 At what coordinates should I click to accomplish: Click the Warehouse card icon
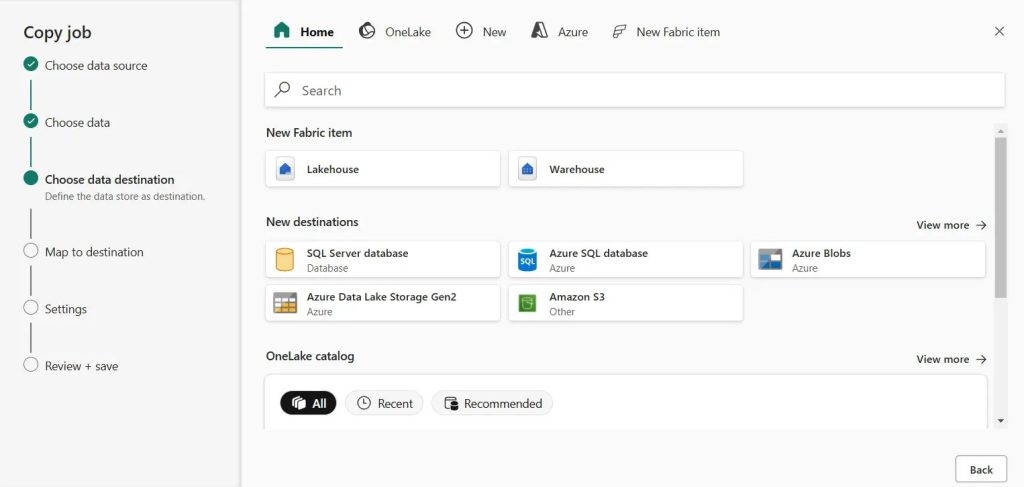tap(528, 169)
